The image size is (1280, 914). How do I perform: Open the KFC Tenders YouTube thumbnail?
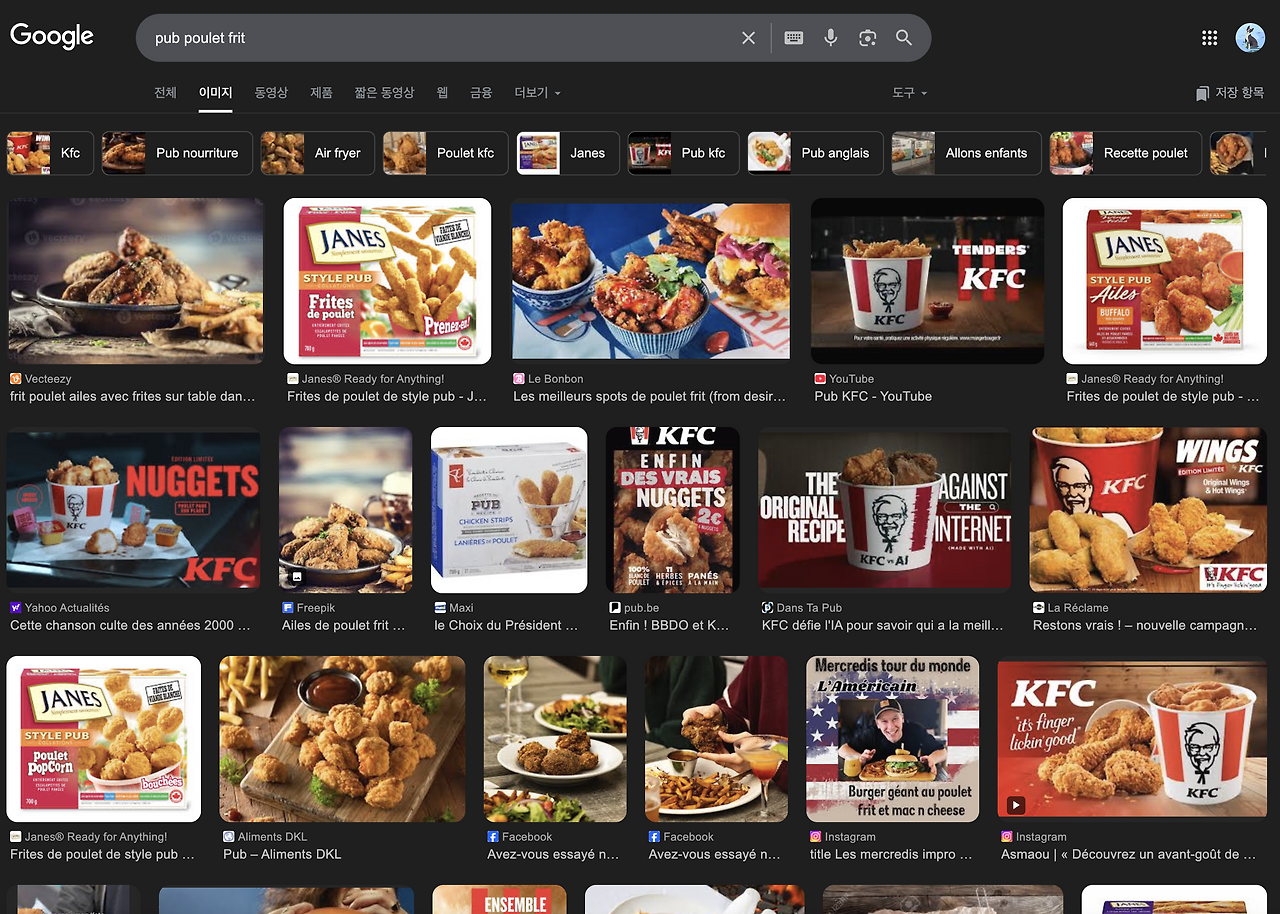coord(927,281)
